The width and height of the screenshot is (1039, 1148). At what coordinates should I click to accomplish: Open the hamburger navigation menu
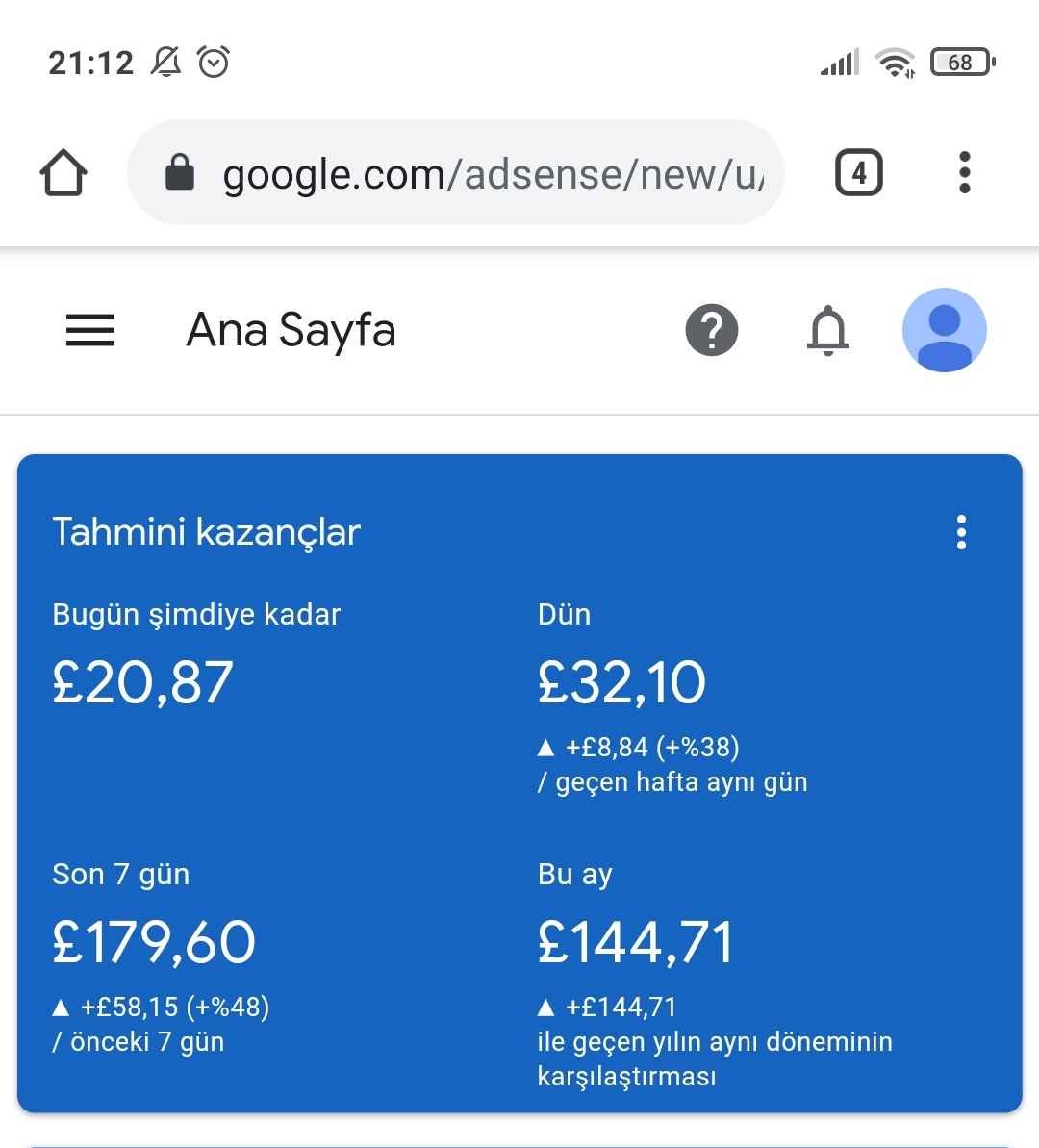pyautogui.click(x=90, y=330)
